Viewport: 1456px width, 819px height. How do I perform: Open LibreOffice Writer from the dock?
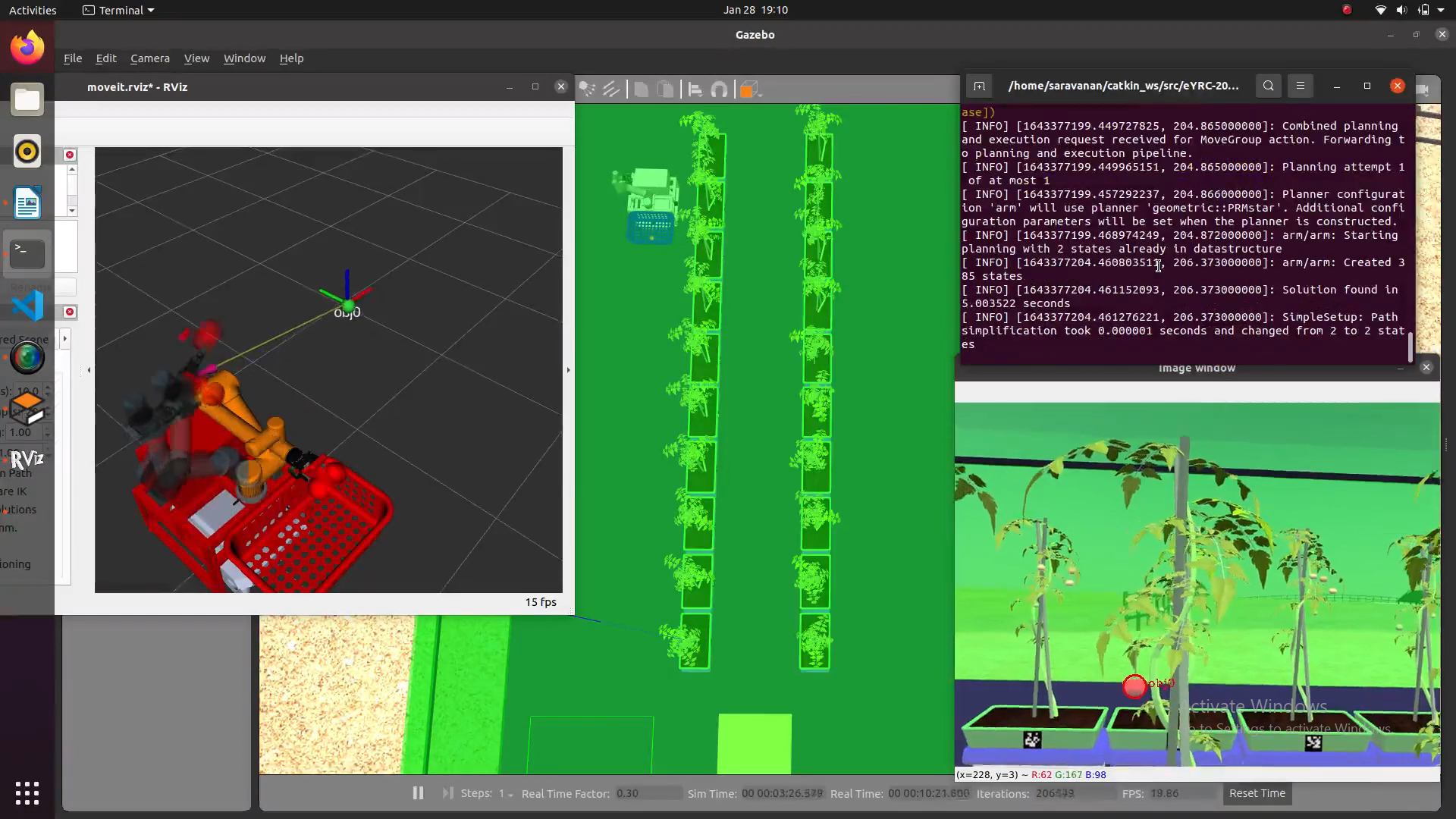click(x=27, y=202)
